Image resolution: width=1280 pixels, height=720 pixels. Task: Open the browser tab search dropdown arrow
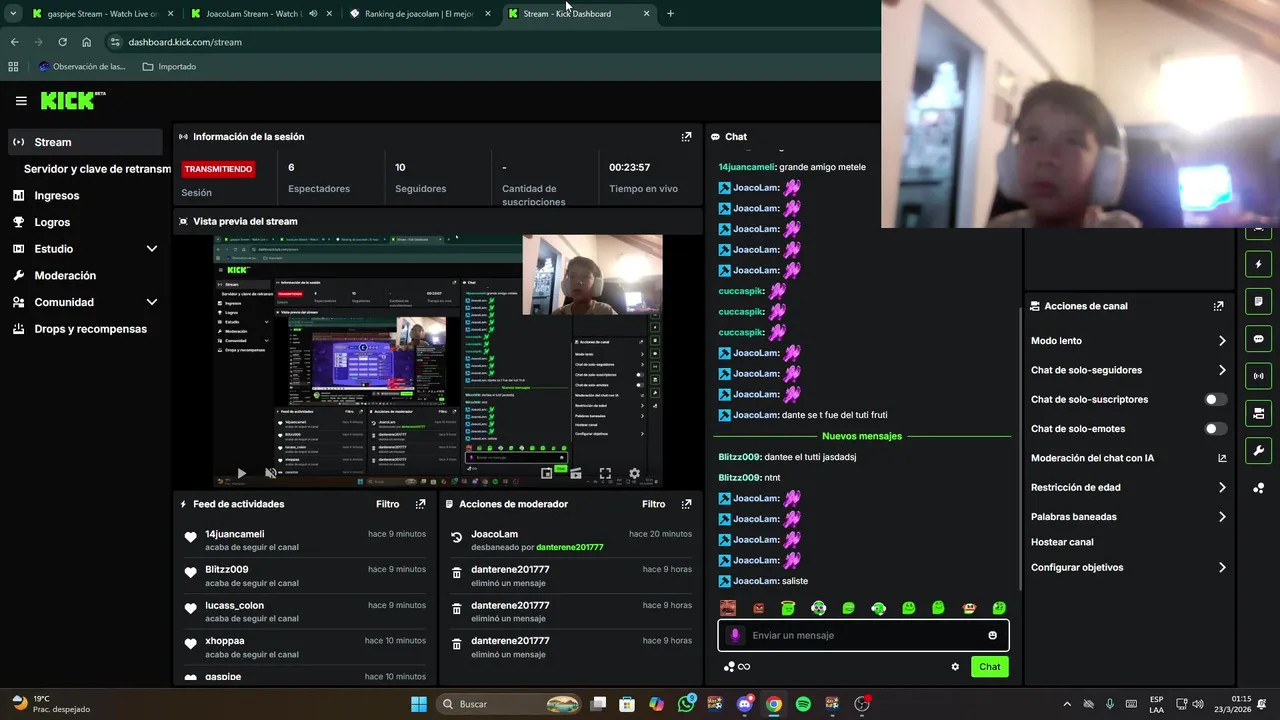[x=13, y=14]
